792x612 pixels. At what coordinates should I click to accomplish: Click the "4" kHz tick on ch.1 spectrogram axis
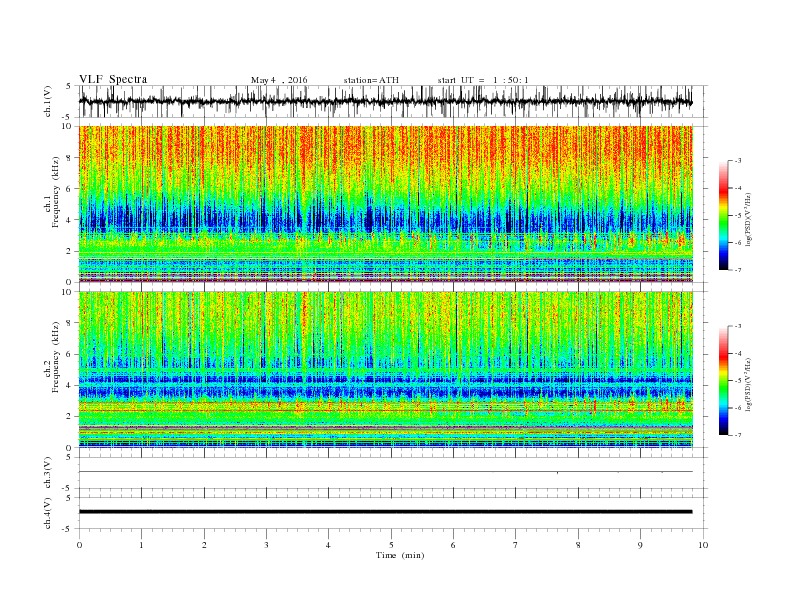coord(70,220)
